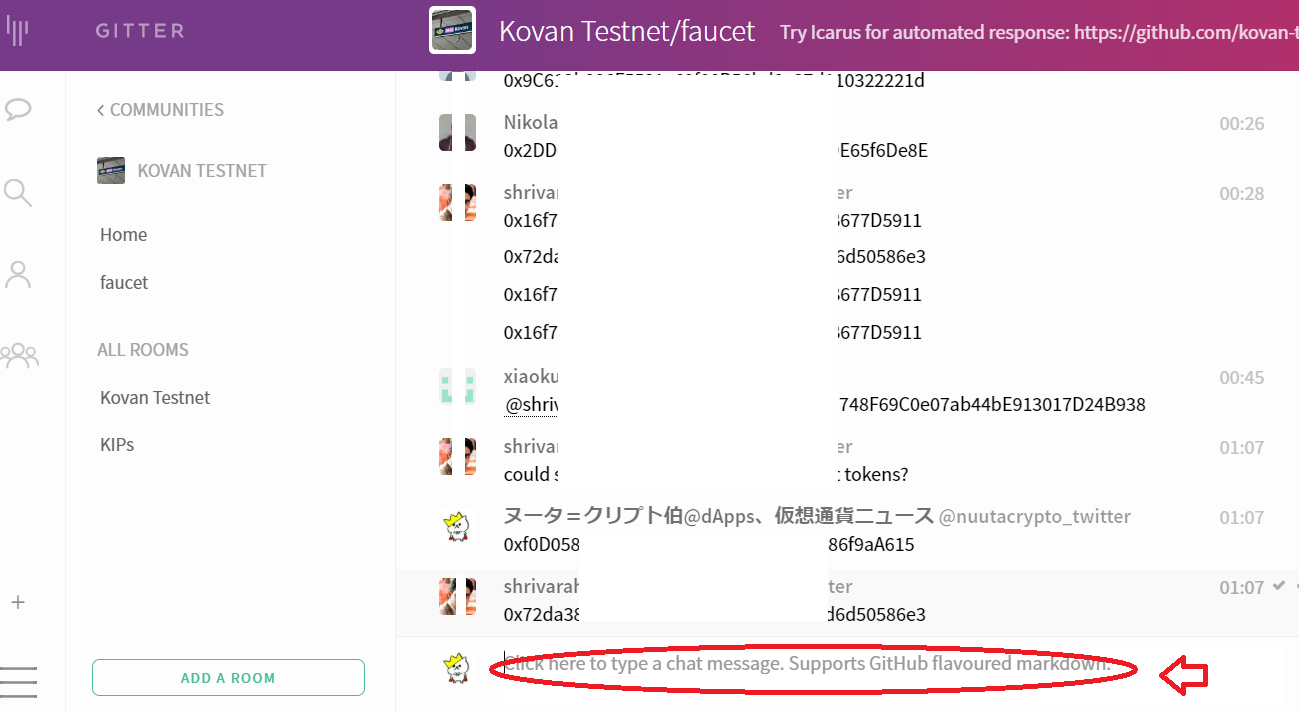Open xiaoku's pixel avatar in the chat
1299x712 pixels.
click(x=457, y=387)
